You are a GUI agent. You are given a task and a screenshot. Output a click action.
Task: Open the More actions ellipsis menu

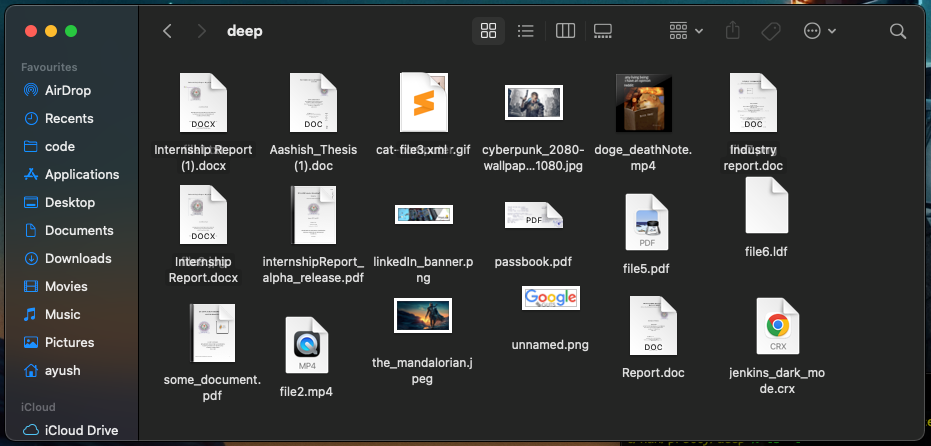819,31
